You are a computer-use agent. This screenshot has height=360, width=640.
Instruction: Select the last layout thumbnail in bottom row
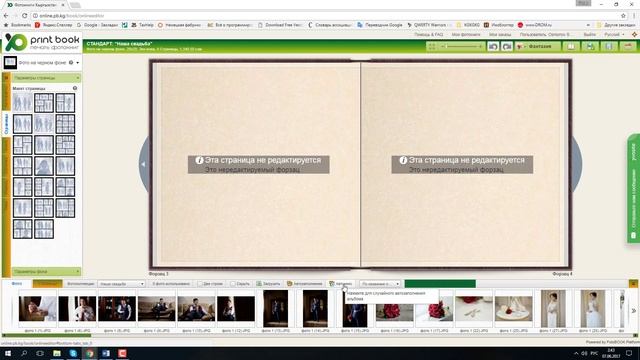pyautogui.click(x=44, y=229)
